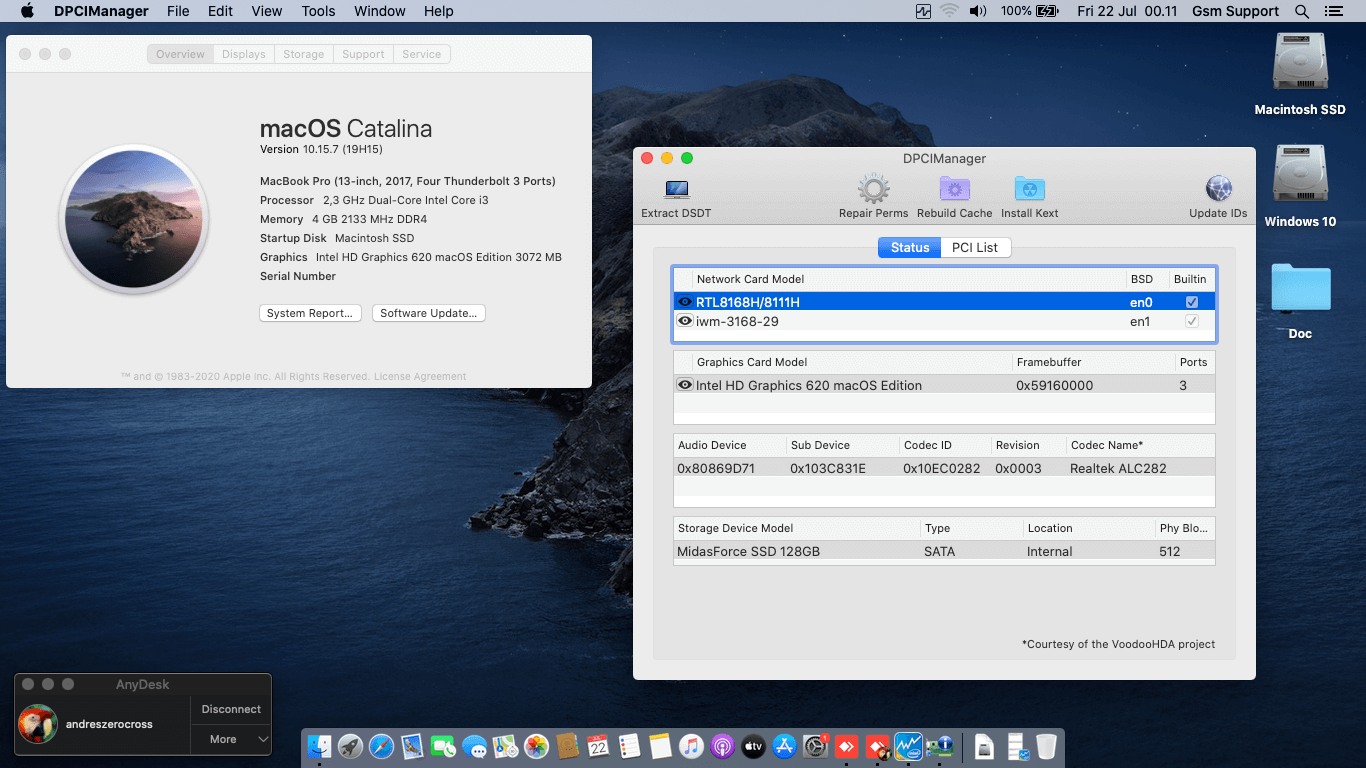Click the Rebuild Cache icon
The image size is (1366, 768).
point(954,190)
